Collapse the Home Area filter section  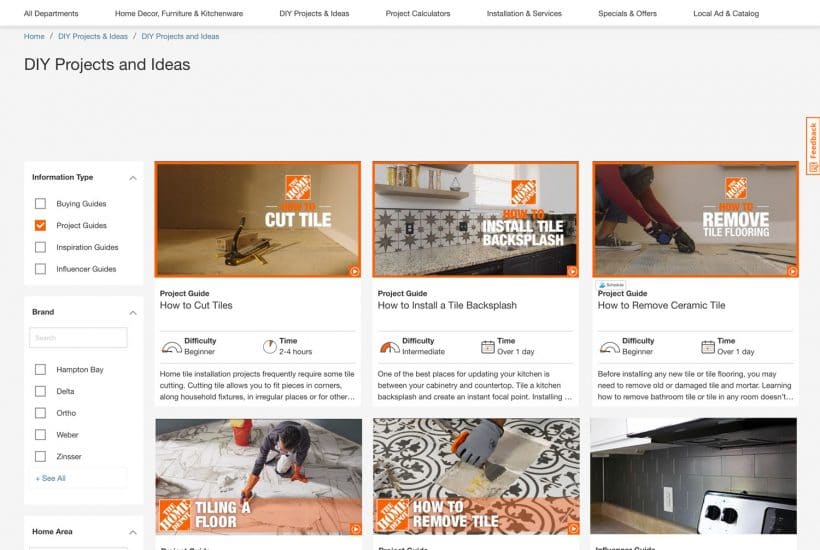(133, 532)
